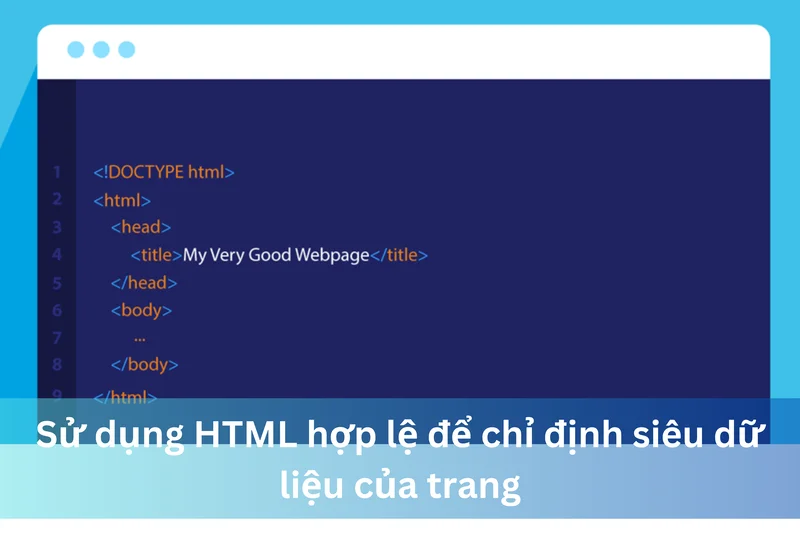
Task: Click line number 1 in gutter
Action: pyautogui.click(x=57, y=172)
